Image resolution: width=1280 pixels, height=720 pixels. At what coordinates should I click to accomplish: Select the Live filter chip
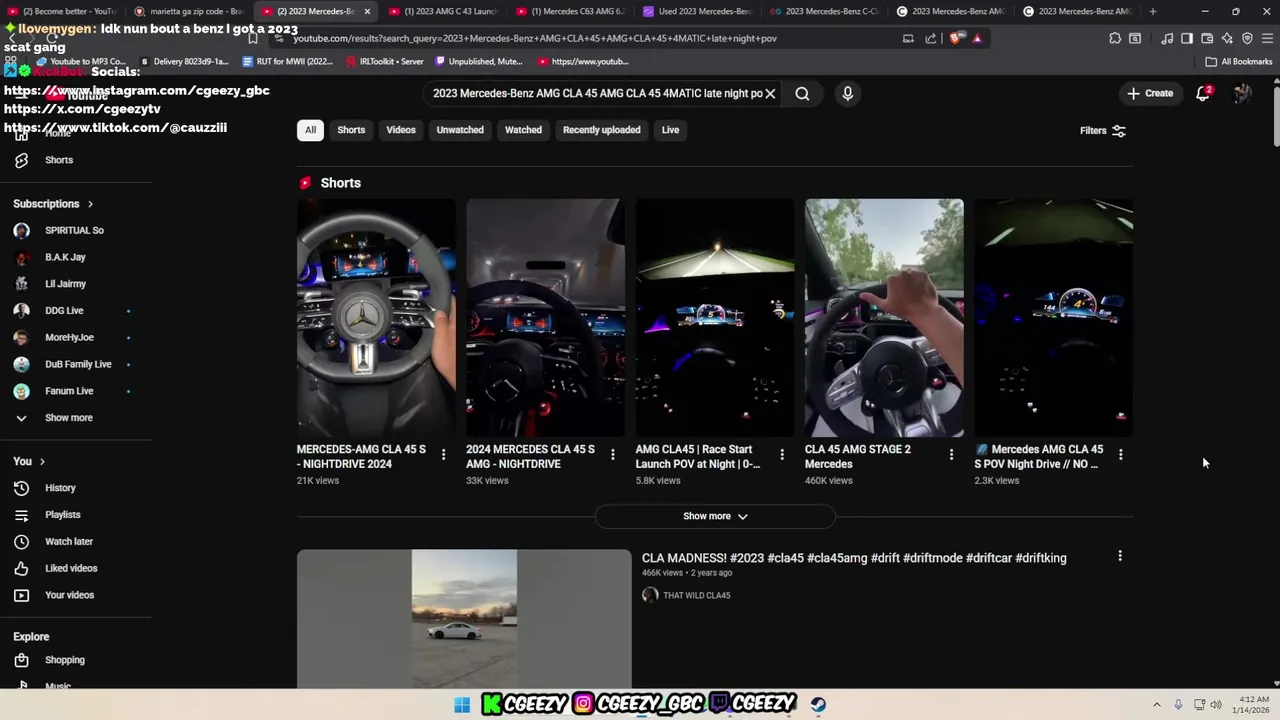click(670, 130)
